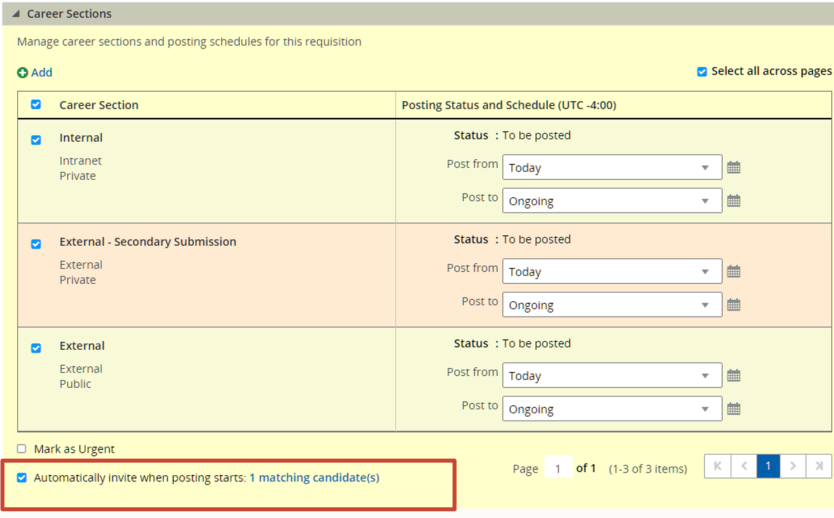This screenshot has height=518, width=834.
Task: Click the page number input field
Action: [x=557, y=468]
